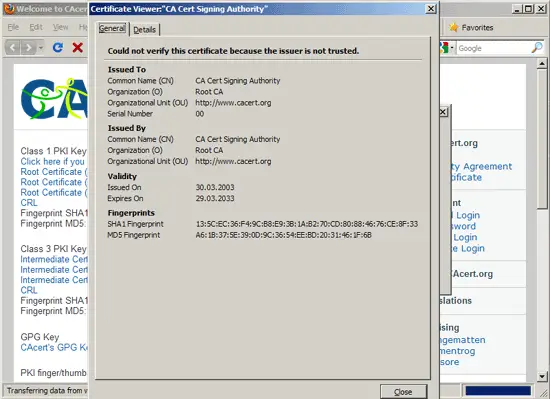The height and width of the screenshot is (399, 550).
Task: Go back using browser back arrow
Action: point(13,47)
